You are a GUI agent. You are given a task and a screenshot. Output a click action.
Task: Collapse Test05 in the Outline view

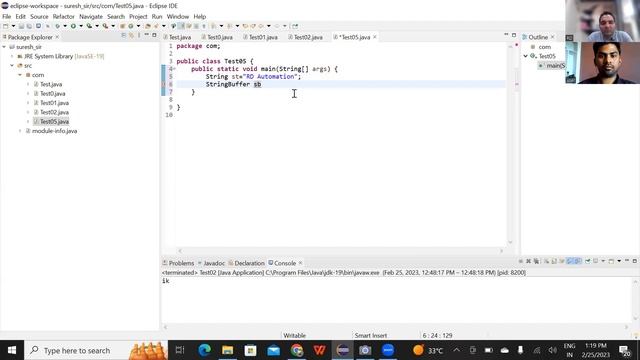click(x=526, y=56)
